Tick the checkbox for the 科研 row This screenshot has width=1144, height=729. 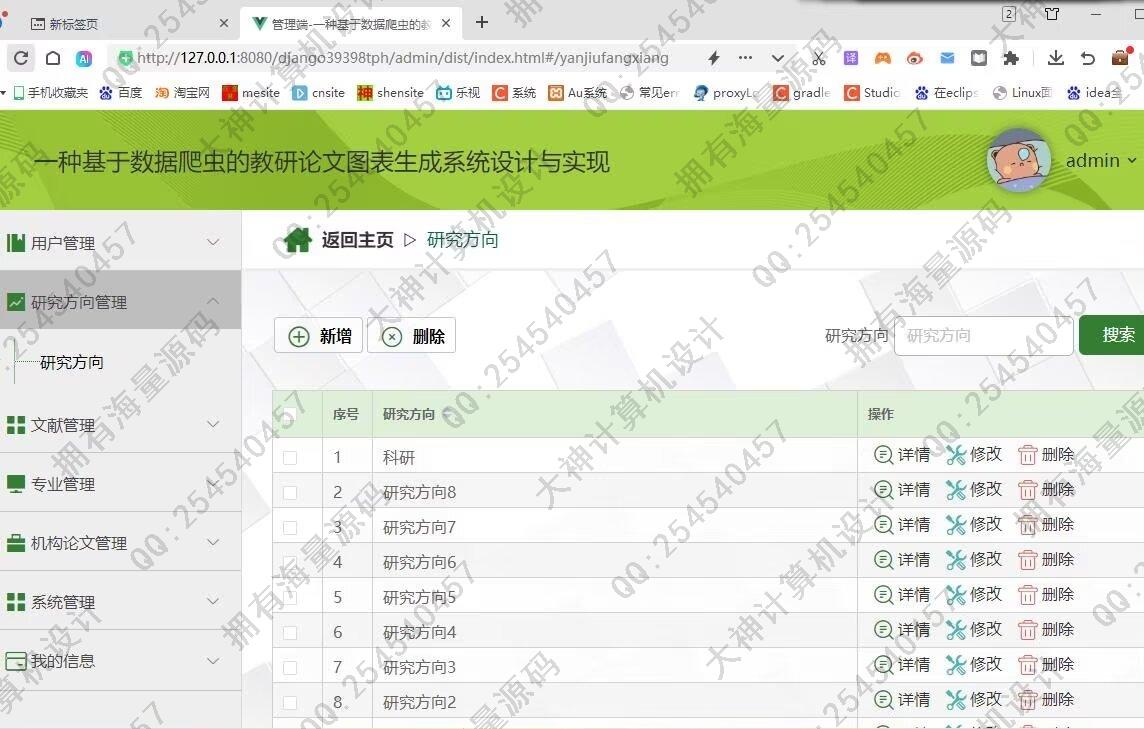290,458
